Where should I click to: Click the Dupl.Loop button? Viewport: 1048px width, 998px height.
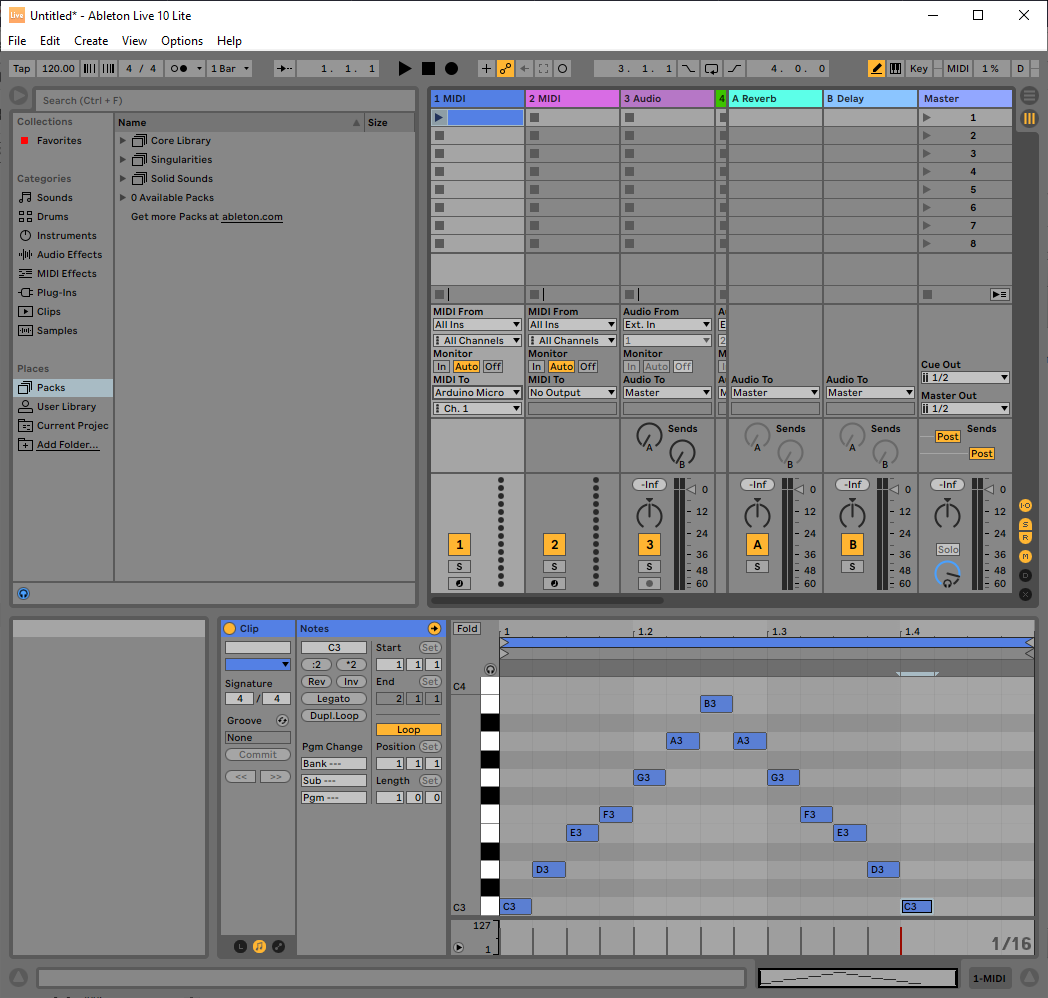[334, 715]
